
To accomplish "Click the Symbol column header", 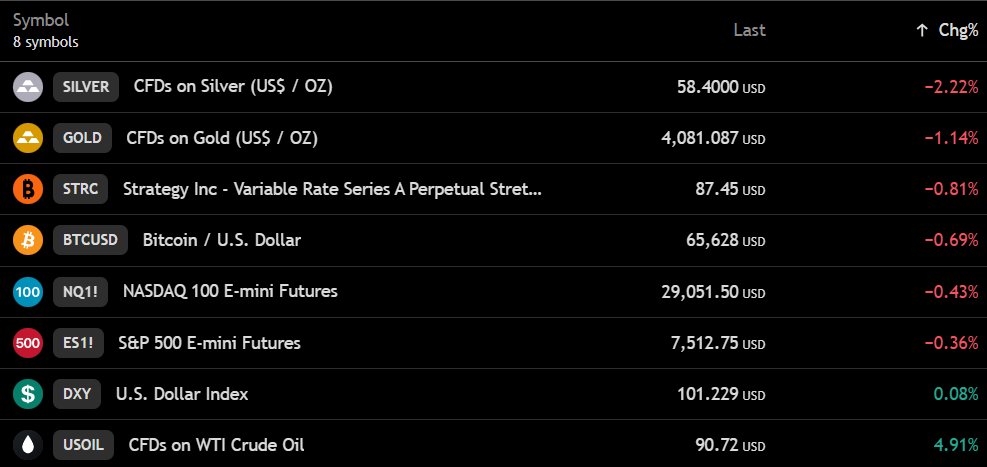I will tap(41, 20).
